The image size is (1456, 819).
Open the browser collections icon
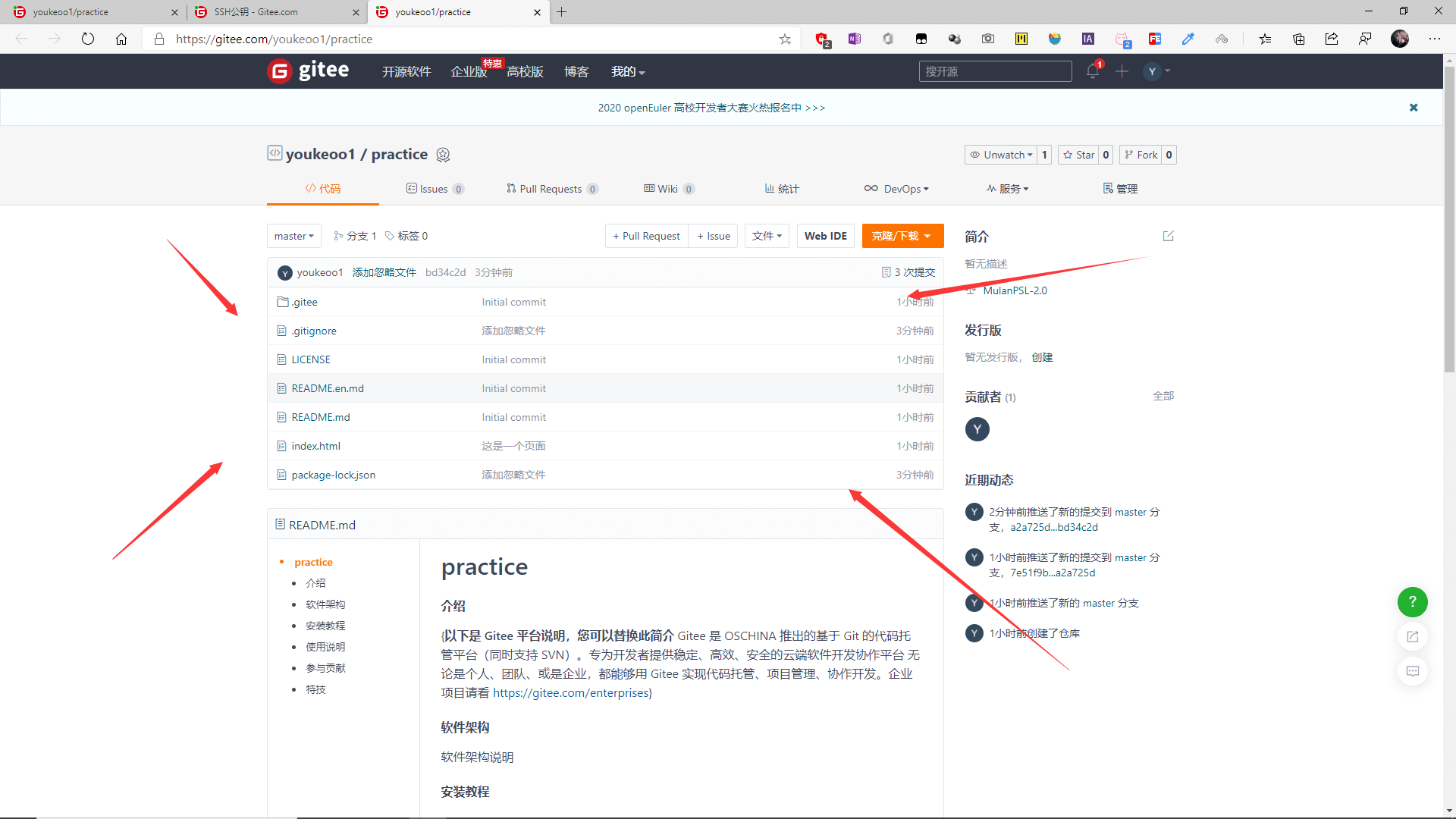1298,39
